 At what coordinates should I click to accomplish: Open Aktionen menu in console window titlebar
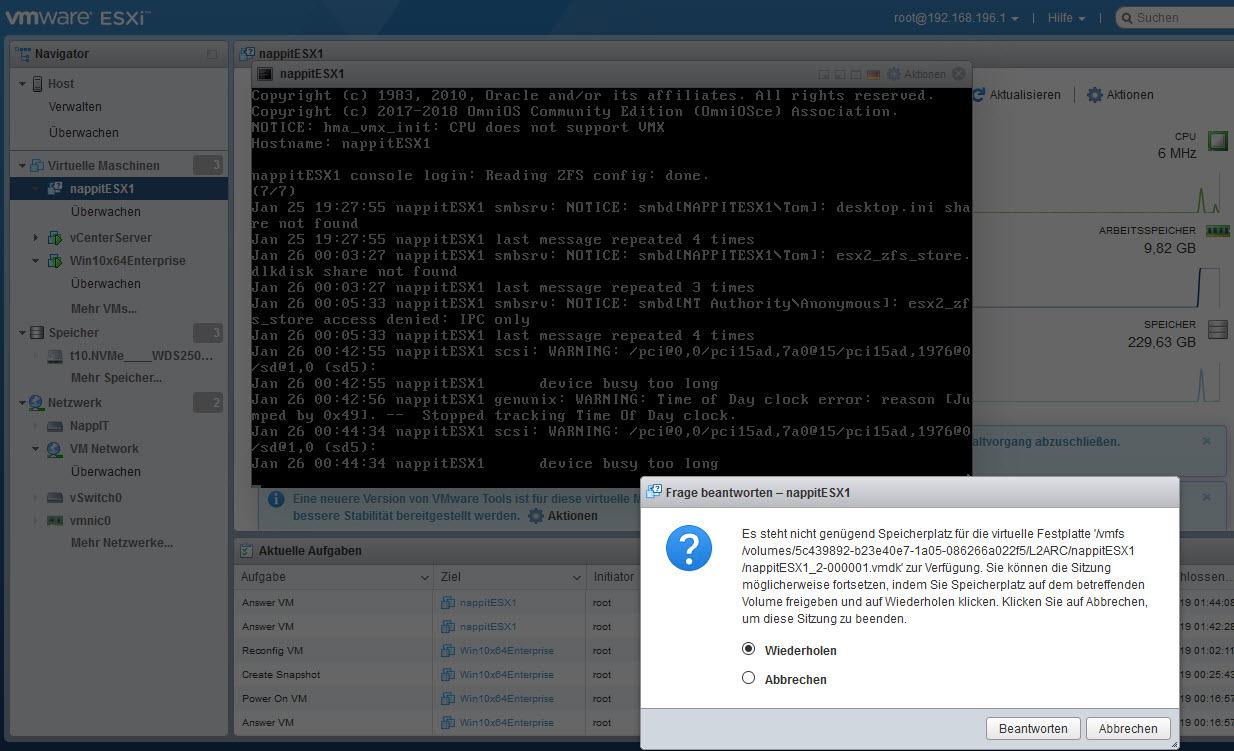point(916,74)
